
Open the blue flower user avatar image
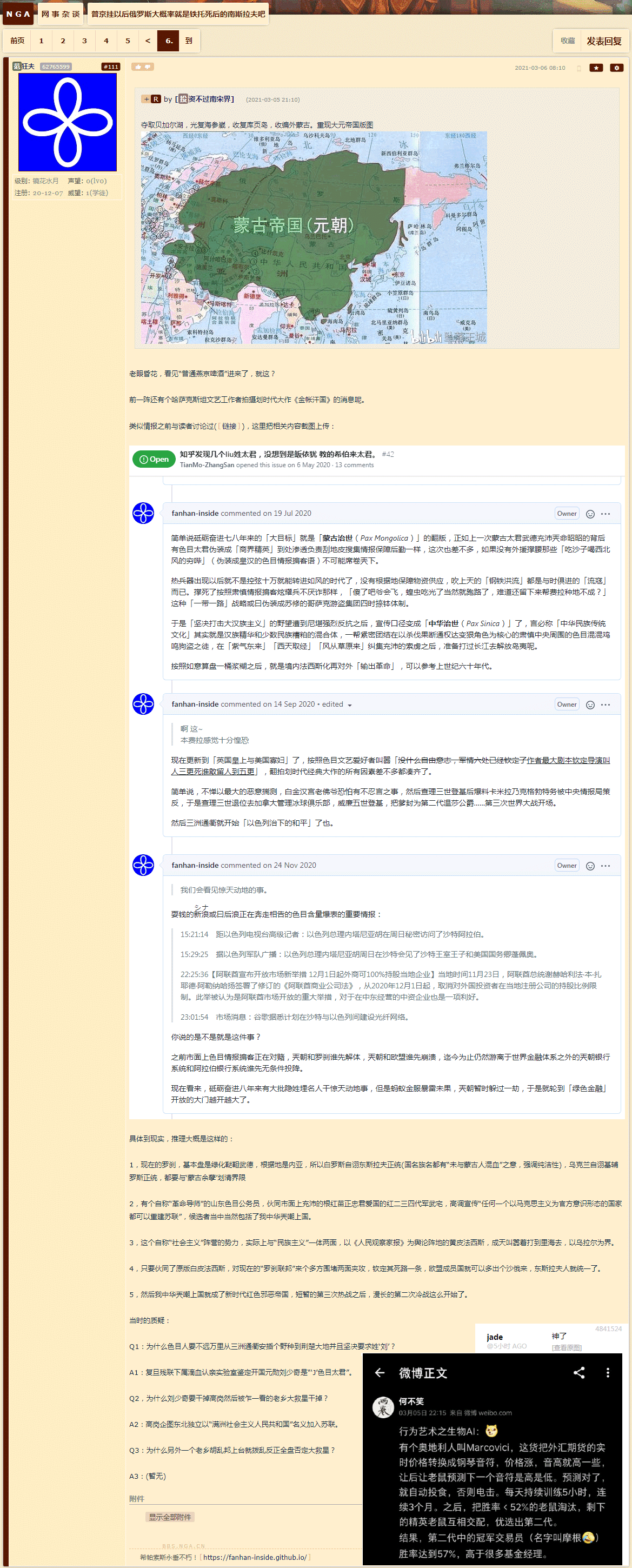tap(68, 122)
